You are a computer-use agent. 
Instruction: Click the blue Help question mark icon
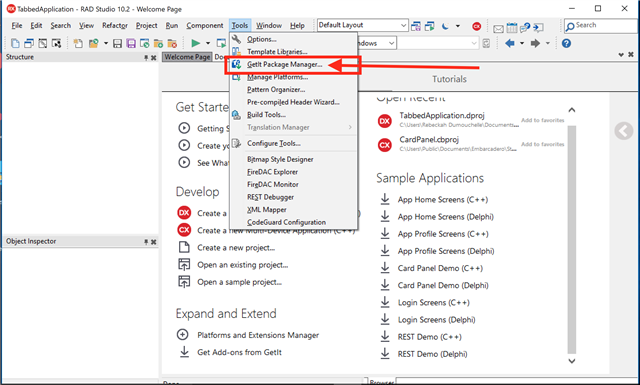click(566, 43)
